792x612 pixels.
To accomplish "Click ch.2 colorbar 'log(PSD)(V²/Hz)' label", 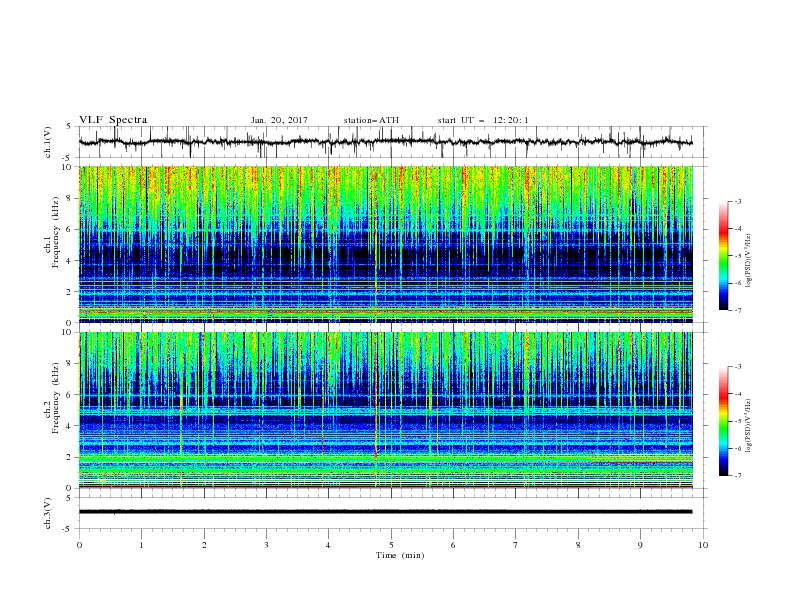I will pyautogui.click(x=749, y=426).
